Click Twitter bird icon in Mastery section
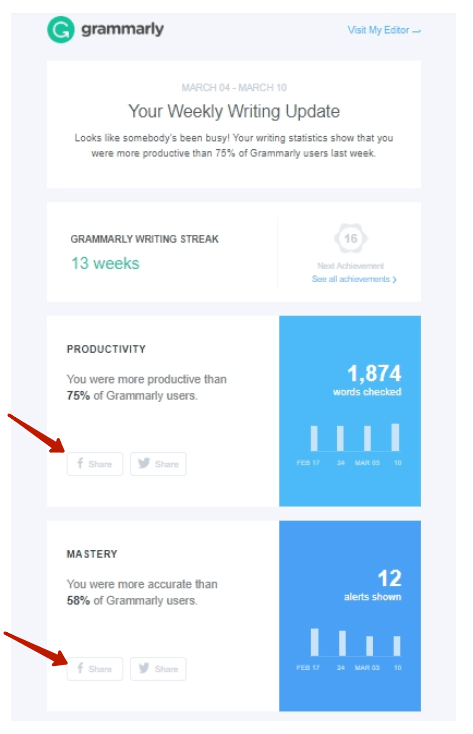 tap(144, 668)
